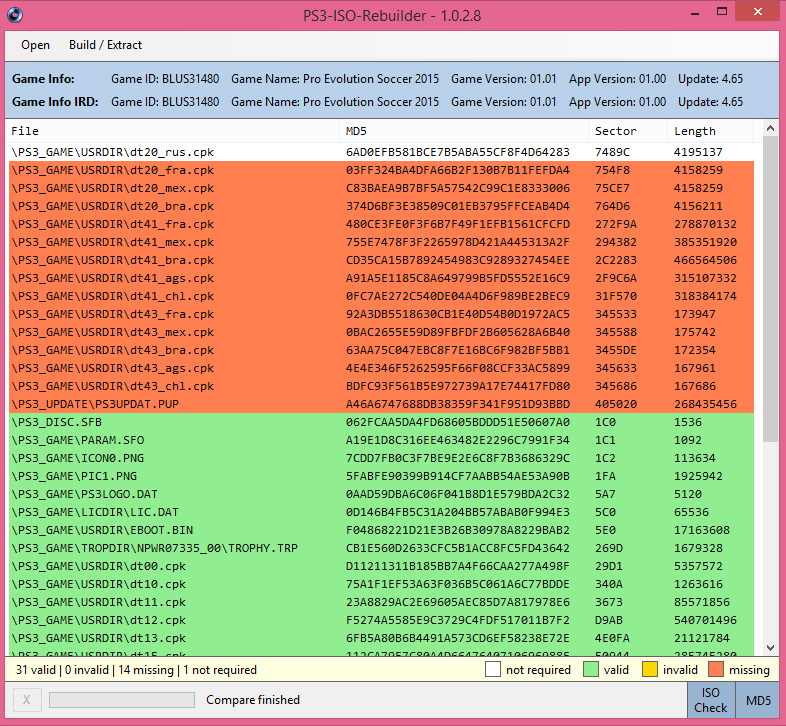Select the EBOOT.BIN row
This screenshot has width=786, height=726.
point(381,530)
